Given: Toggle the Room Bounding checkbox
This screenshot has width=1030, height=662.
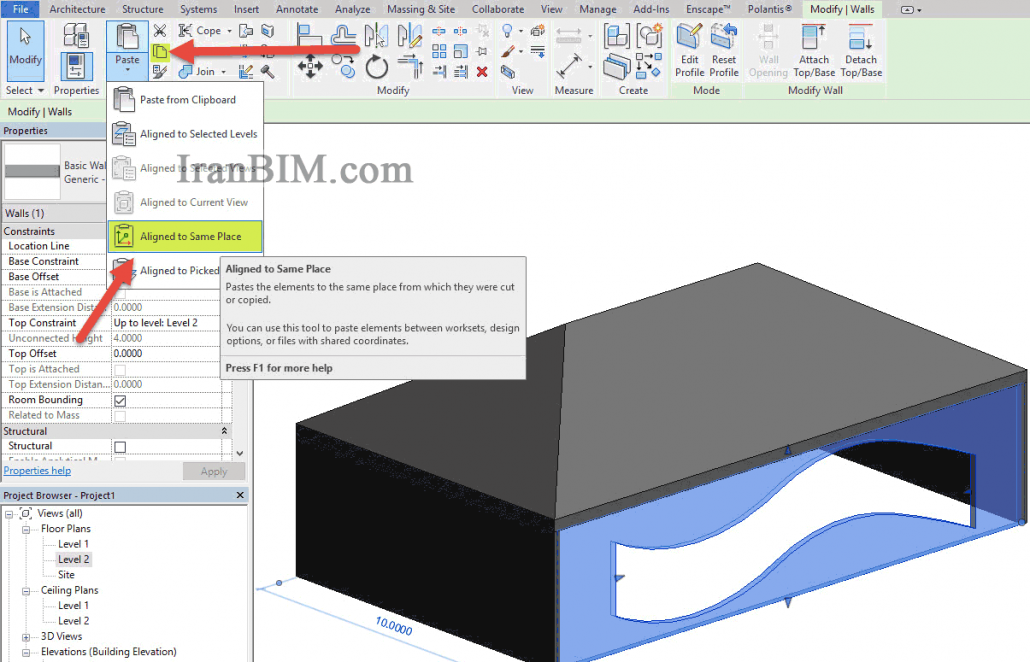Looking at the screenshot, I should 120,399.
